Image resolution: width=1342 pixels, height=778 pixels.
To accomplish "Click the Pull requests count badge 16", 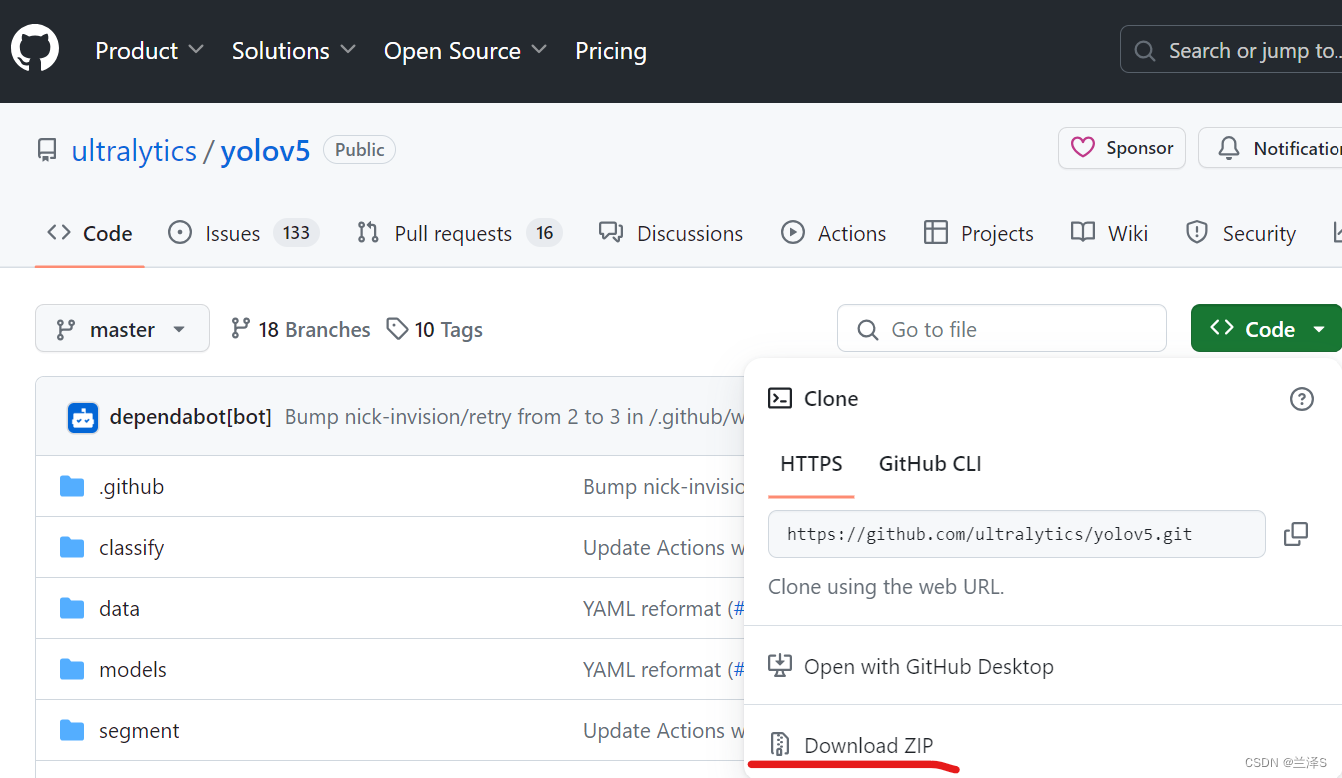I will point(544,233).
